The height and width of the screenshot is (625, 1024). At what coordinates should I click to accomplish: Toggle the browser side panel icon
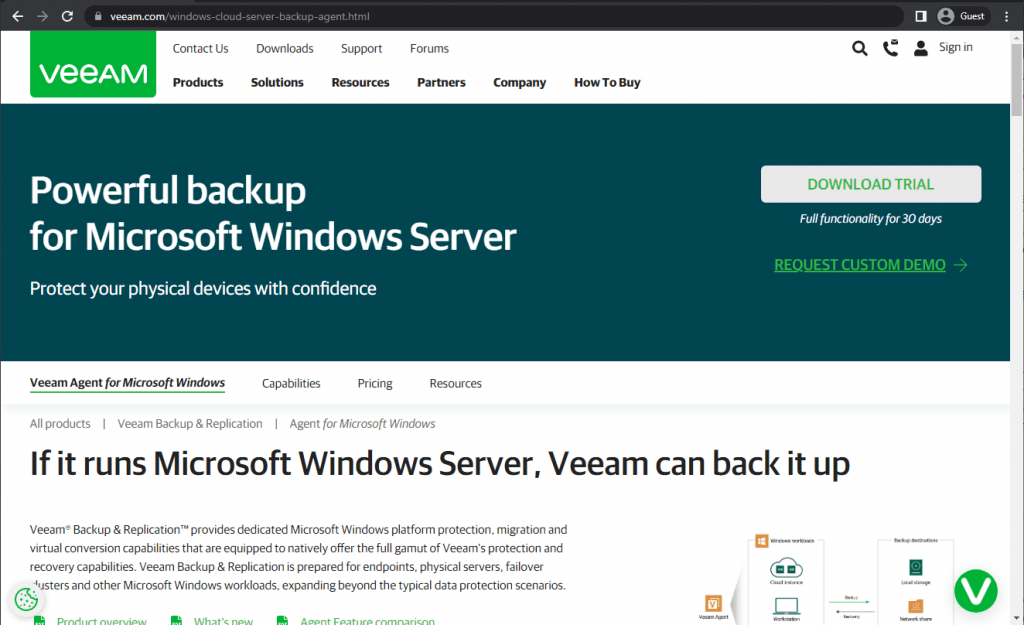pyautogui.click(x=921, y=16)
